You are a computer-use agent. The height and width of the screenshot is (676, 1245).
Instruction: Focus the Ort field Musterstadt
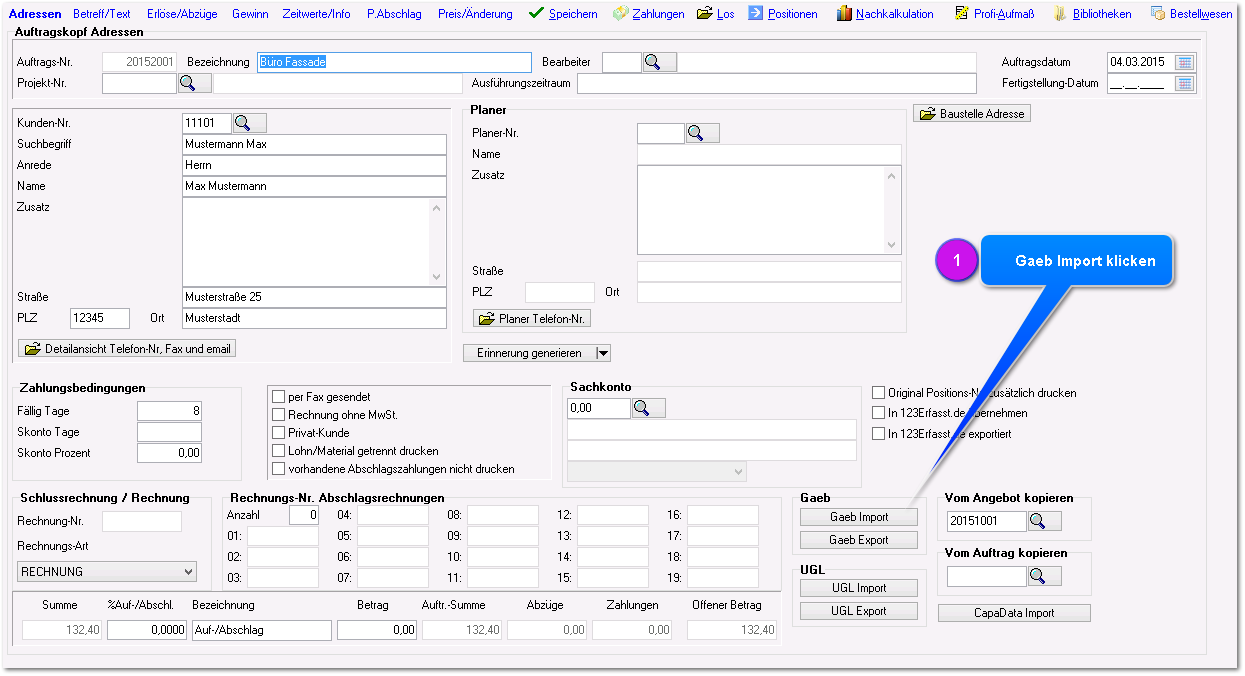(314, 318)
